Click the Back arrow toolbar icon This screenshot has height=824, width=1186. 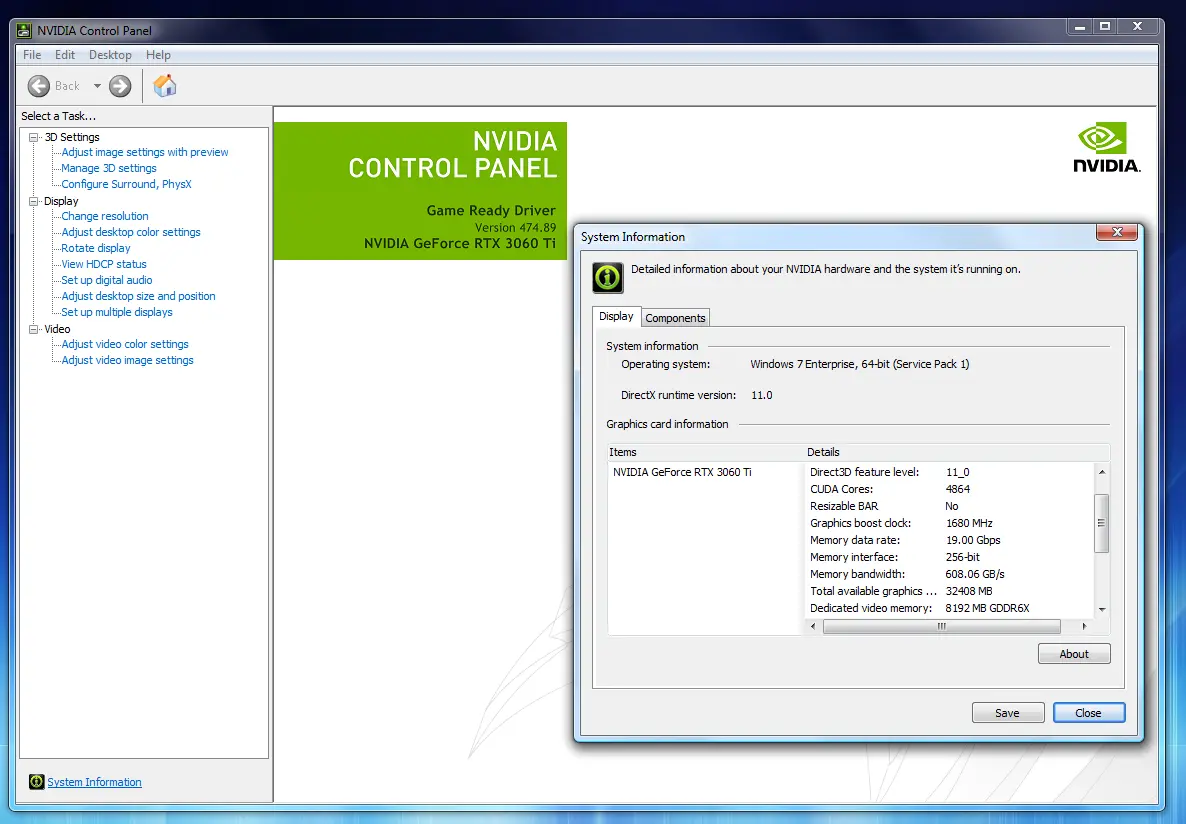[39, 86]
